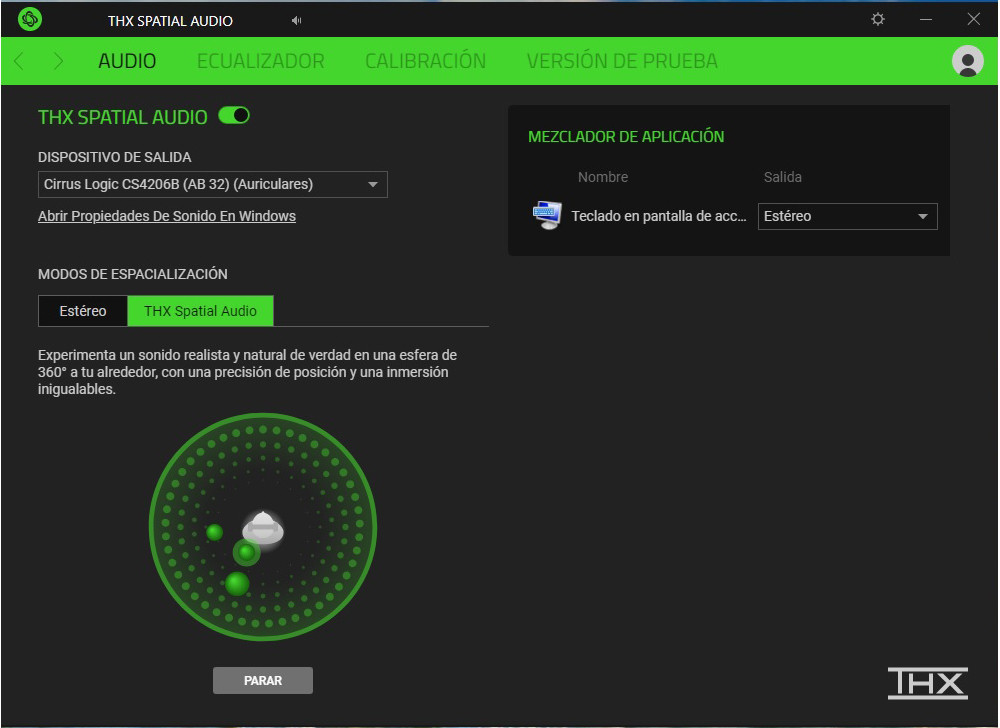Switch to the Ecualizador tab

(261, 61)
